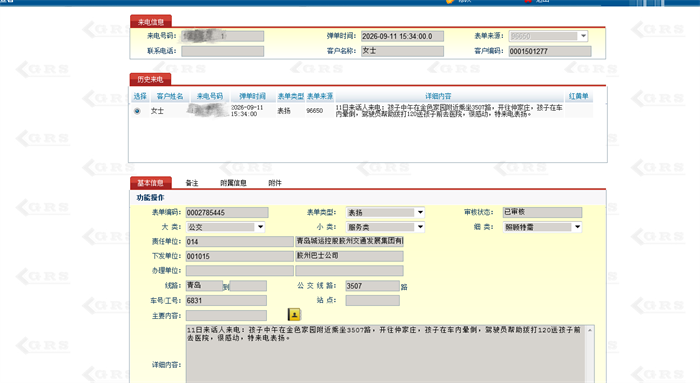The image size is (700, 383).
Task: Expand the 小类 dropdown set to 服务类
Action: 420,227
